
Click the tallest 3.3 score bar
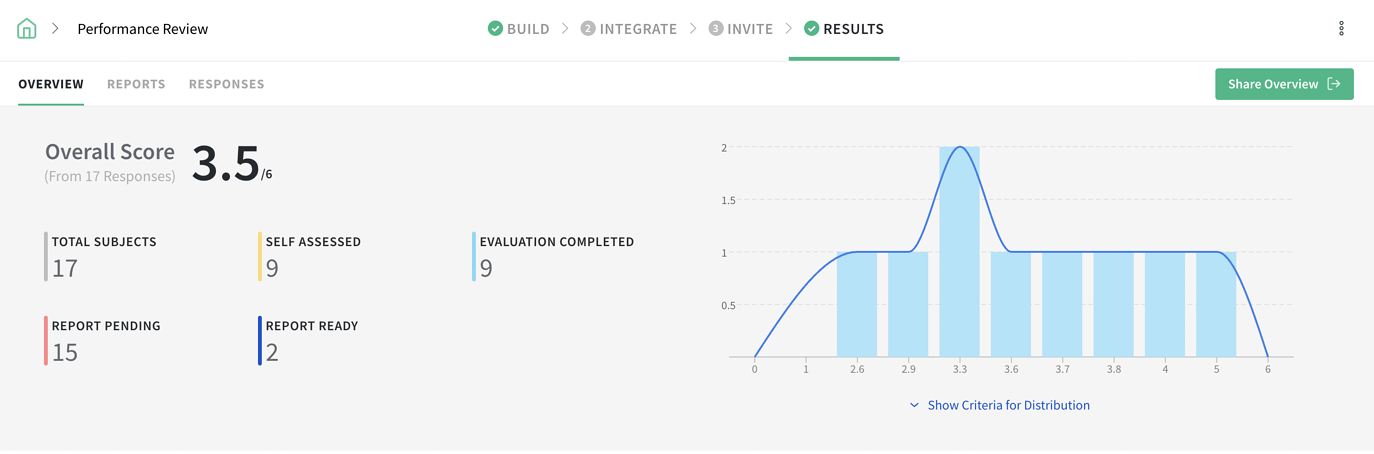(x=960, y=252)
